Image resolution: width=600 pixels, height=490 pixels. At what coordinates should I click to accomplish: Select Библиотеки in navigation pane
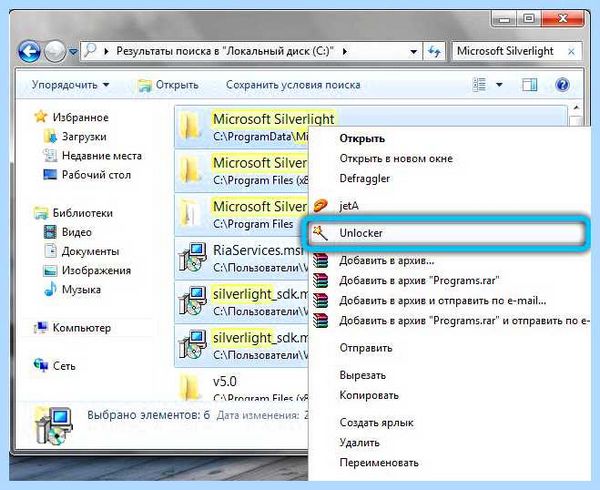(x=83, y=213)
